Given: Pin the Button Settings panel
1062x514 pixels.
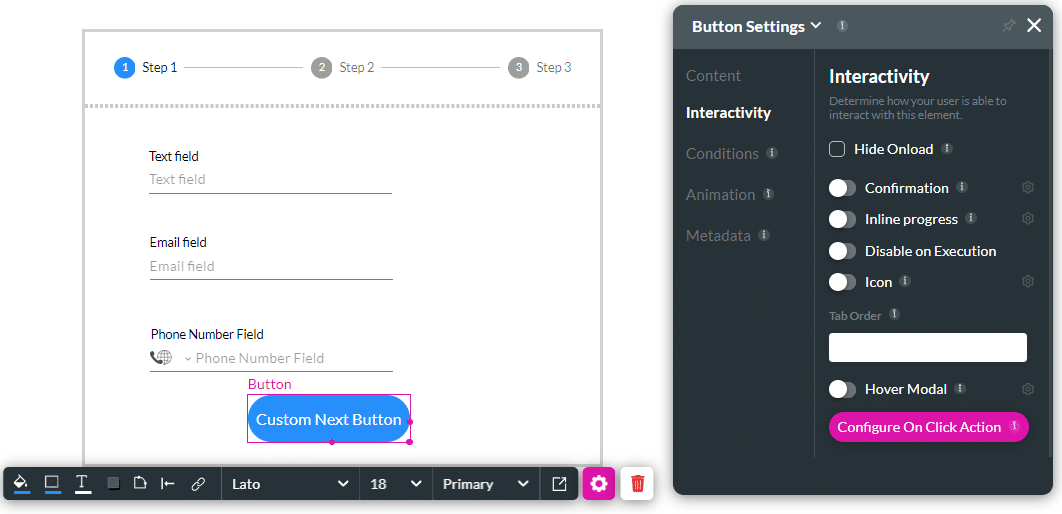Looking at the screenshot, I should click(1008, 26).
